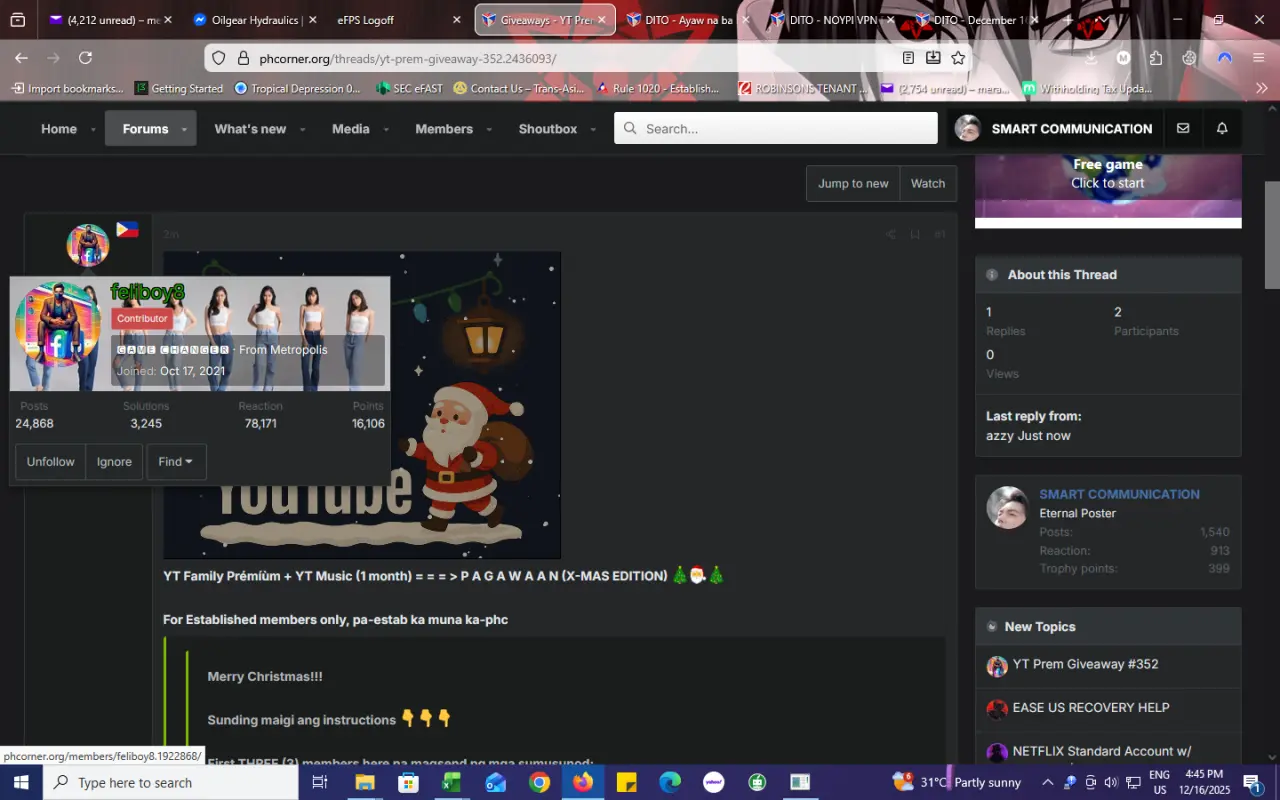Open forum inbox envelope icon

point(1183,128)
